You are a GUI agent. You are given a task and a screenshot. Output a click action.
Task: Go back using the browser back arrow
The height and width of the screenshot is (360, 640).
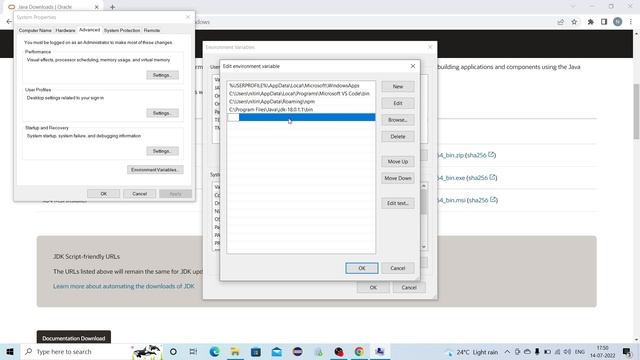(x=9, y=22)
